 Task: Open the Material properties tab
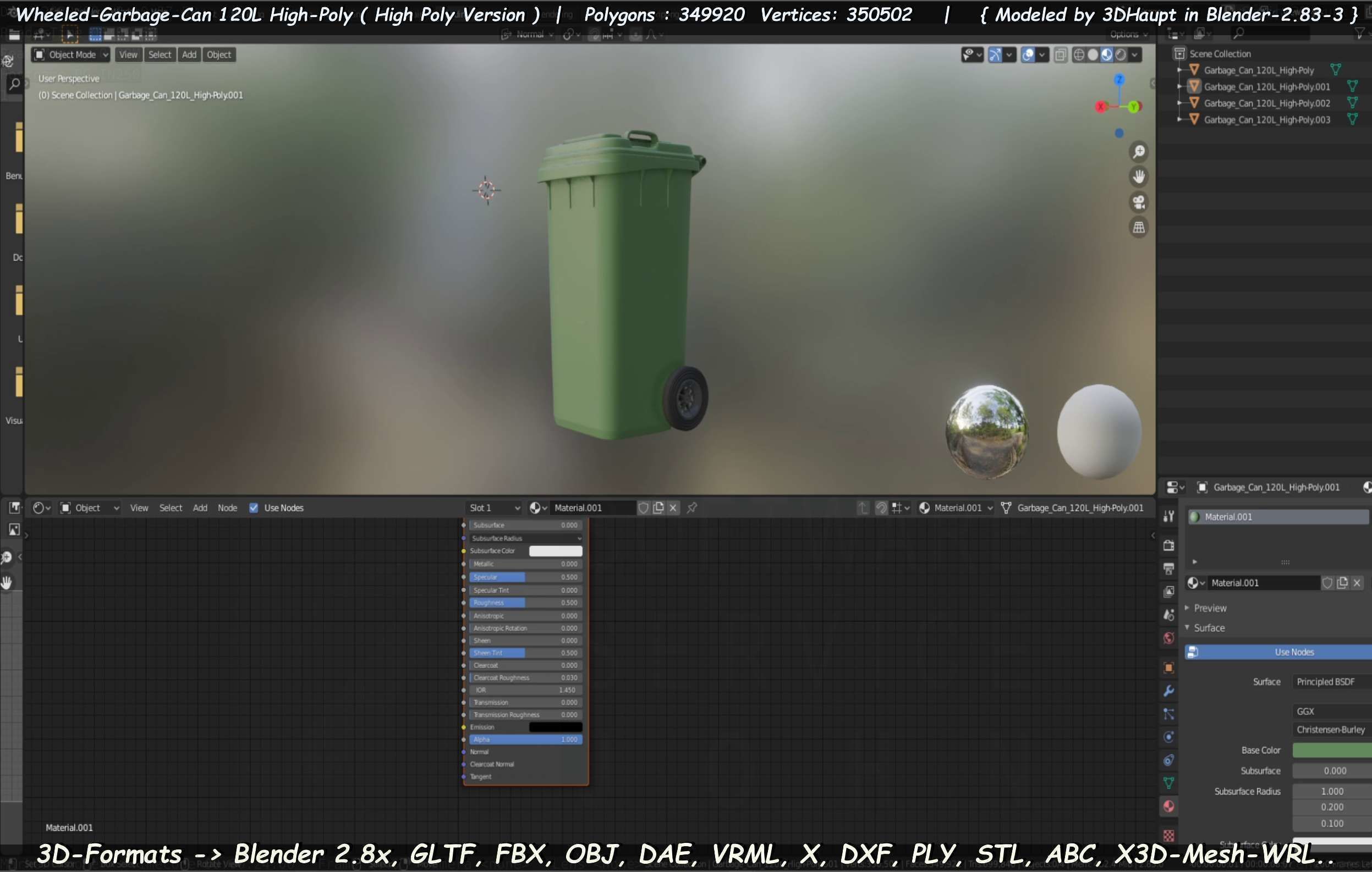pos(1168,806)
